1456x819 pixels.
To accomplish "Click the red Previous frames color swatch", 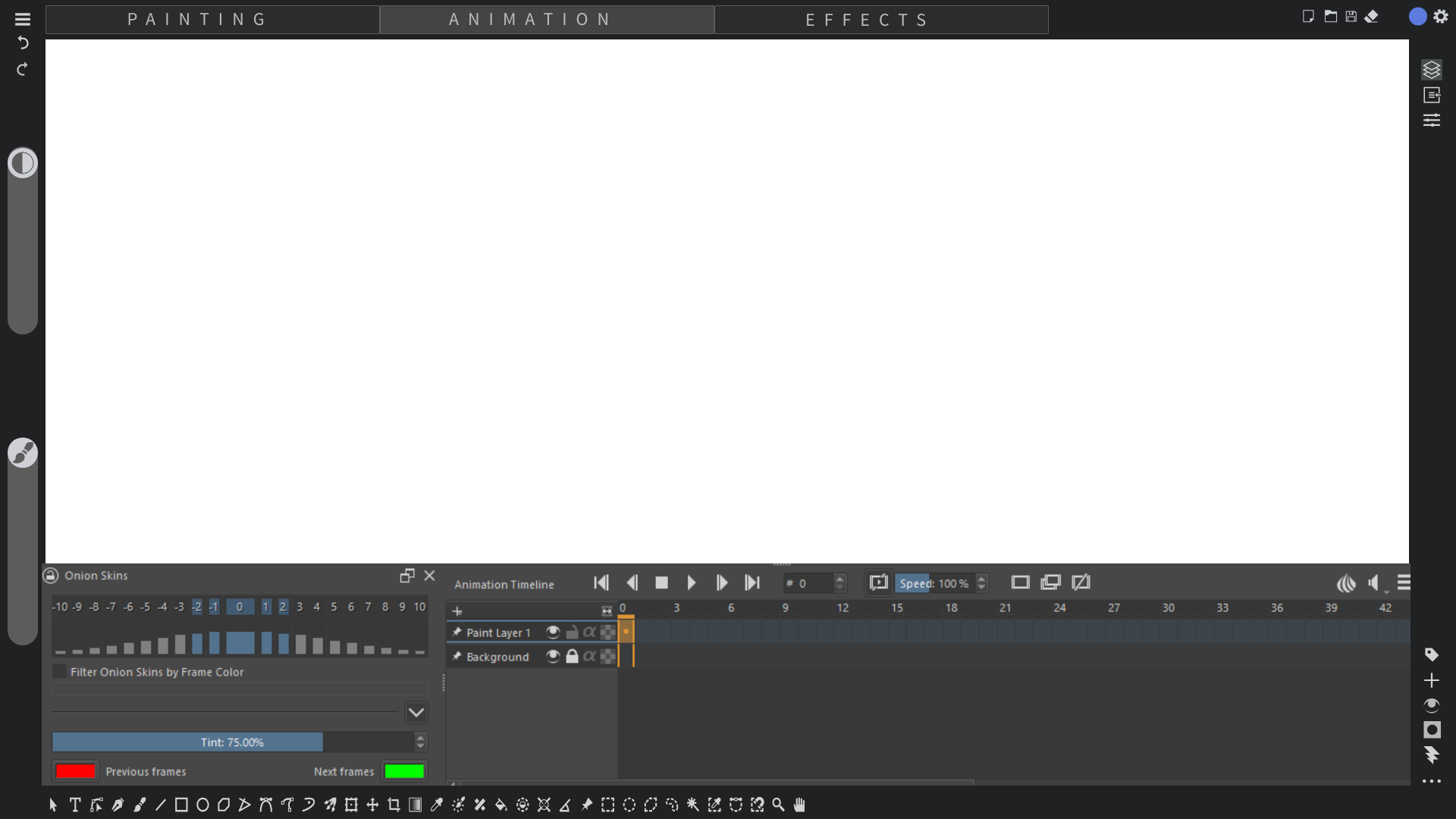I will point(76,771).
